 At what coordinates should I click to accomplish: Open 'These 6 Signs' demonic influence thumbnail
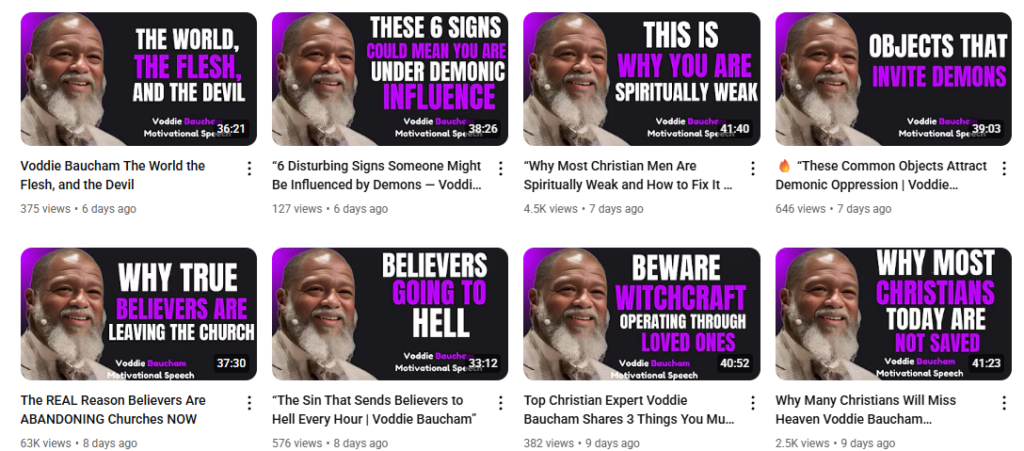coord(390,79)
